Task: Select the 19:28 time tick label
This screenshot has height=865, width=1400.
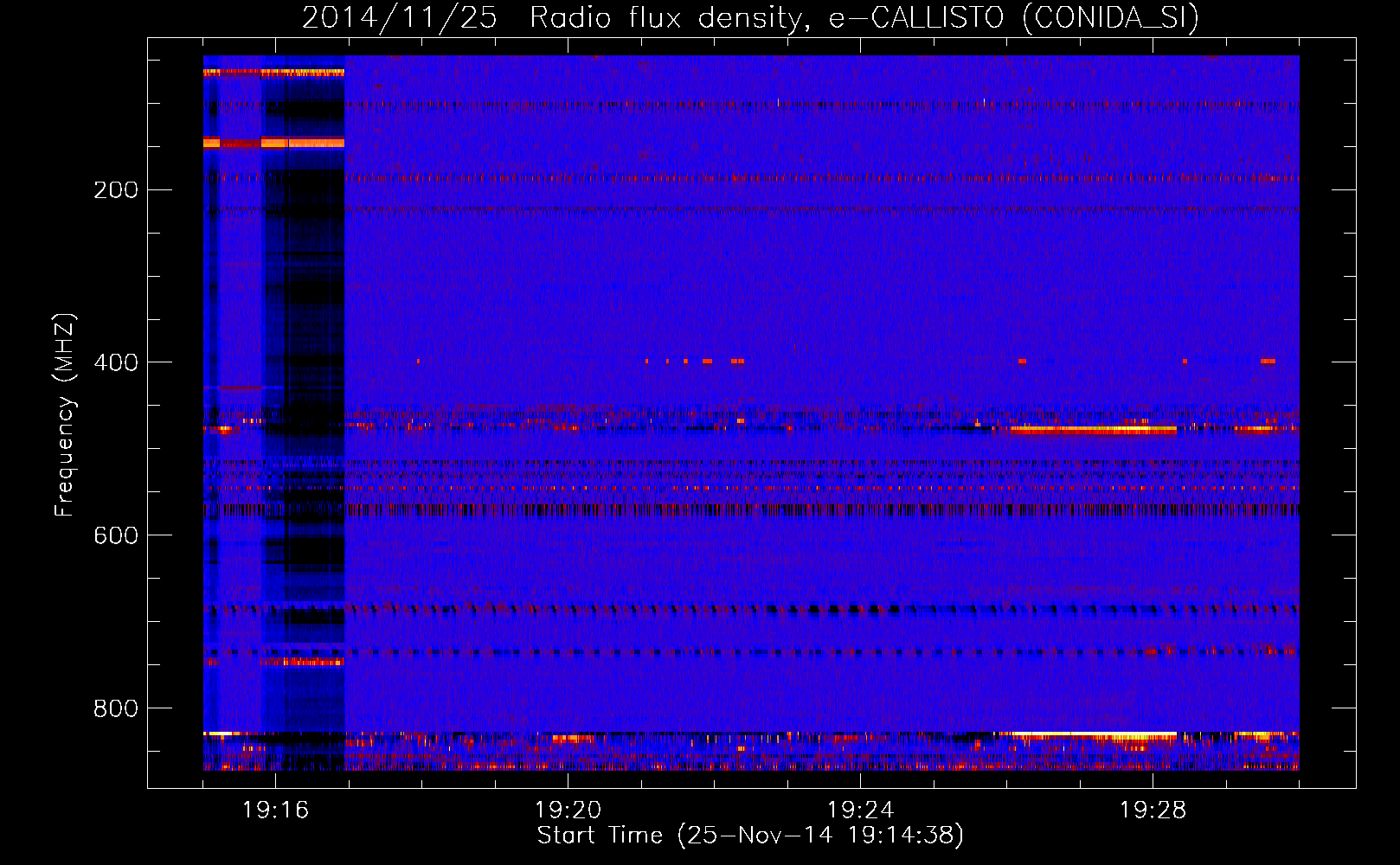Action: click(x=1153, y=811)
